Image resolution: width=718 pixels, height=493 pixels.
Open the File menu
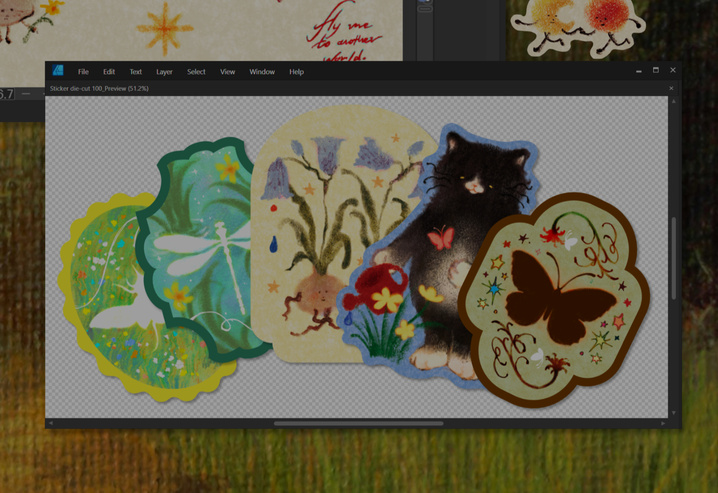coord(83,72)
